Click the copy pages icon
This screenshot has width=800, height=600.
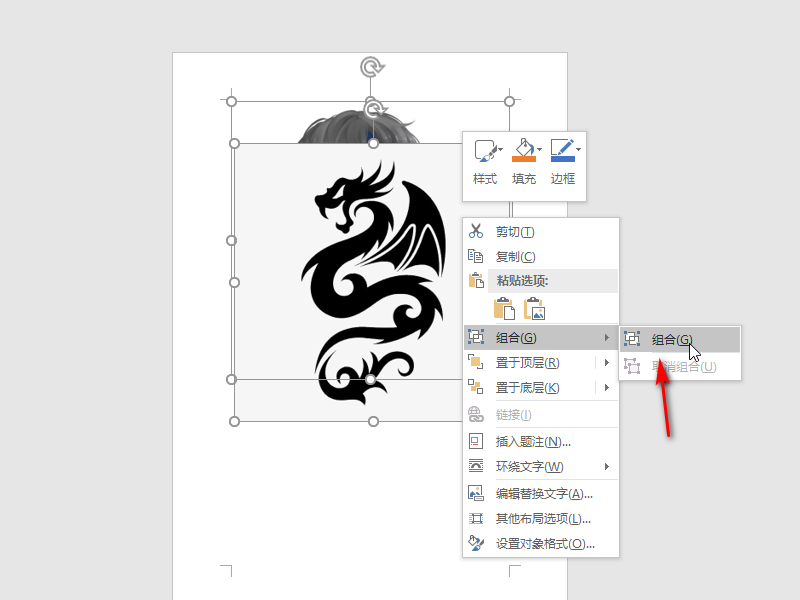pyautogui.click(x=476, y=256)
